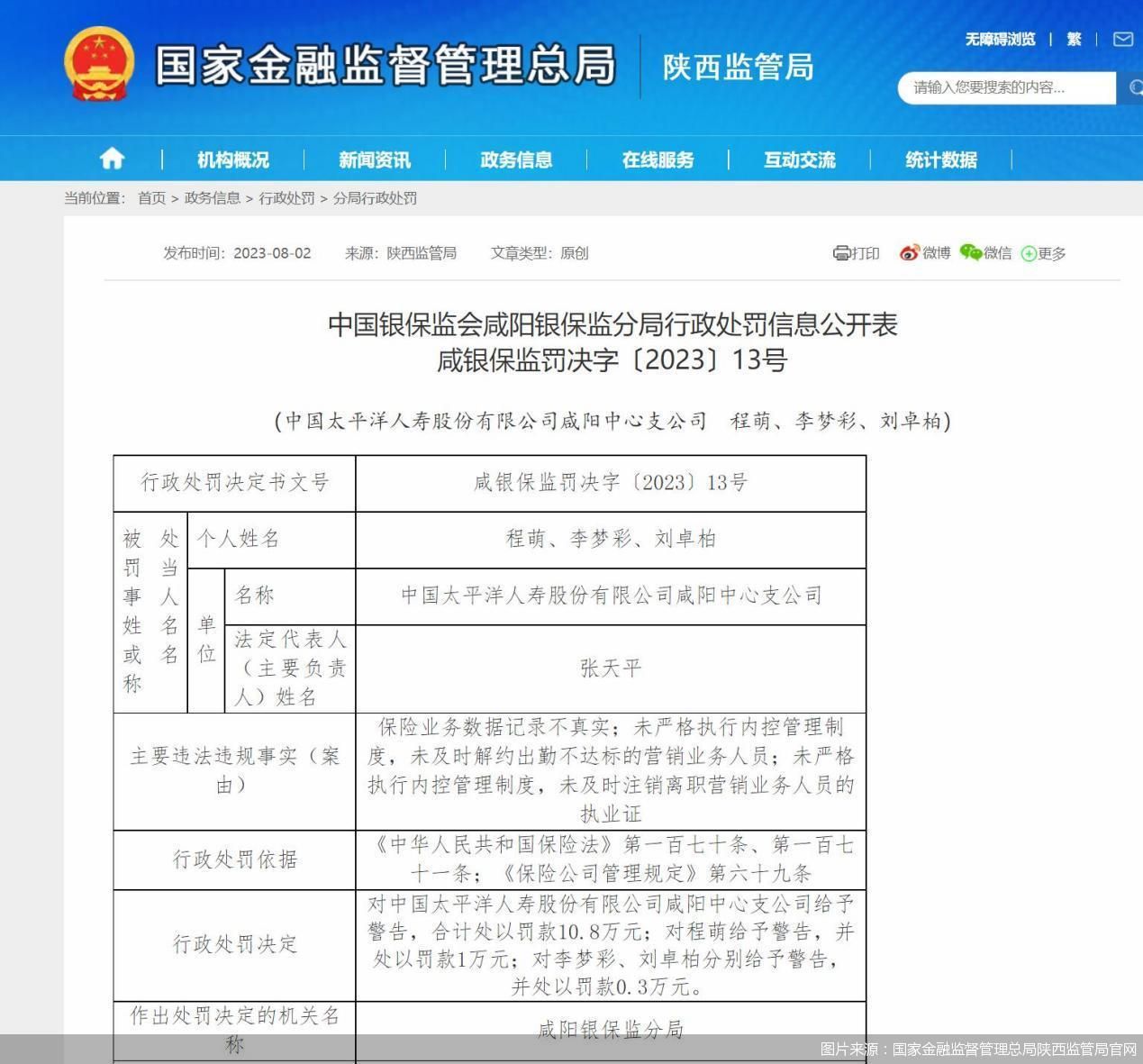Viewport: 1143px width, 1064px height.
Task: Open the 新闻资讯 menu
Action: pyautogui.click(x=375, y=159)
